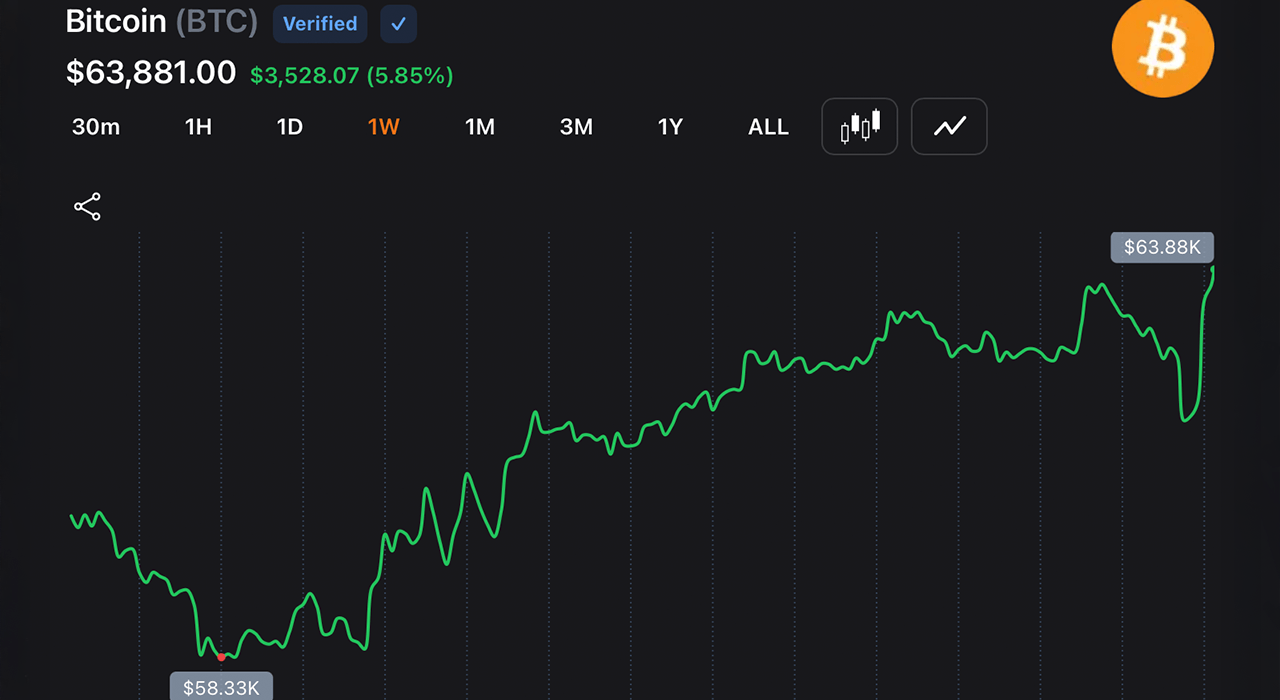Select the 1Y timeframe
Viewport: 1280px width, 700px height.
670,127
